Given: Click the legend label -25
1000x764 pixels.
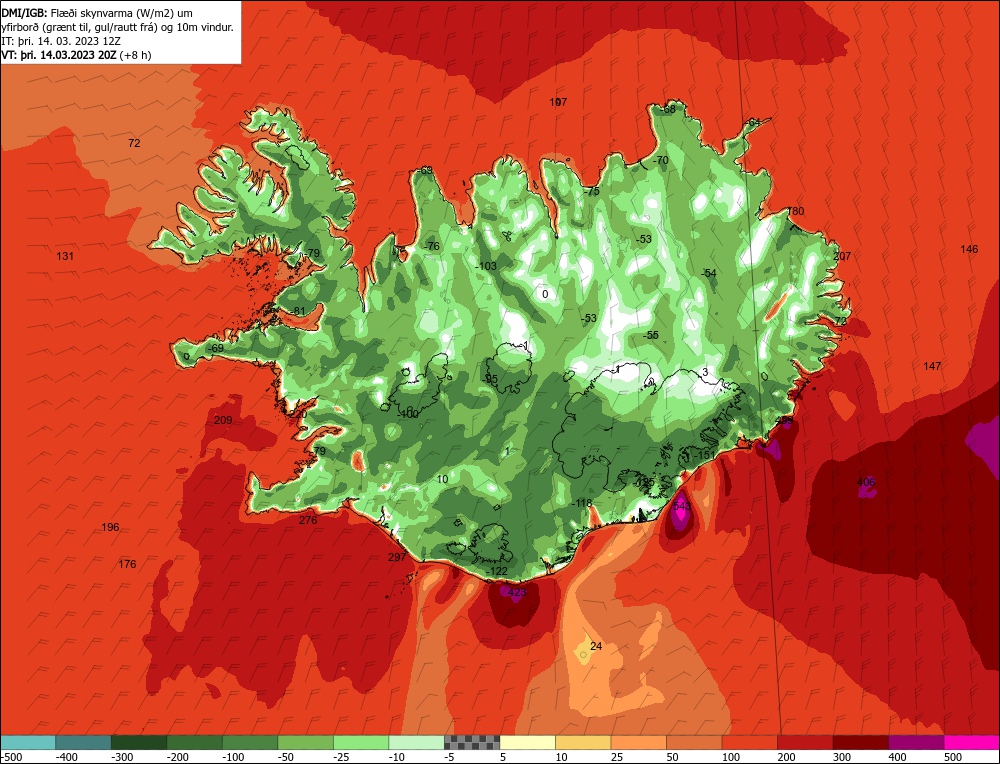Looking at the screenshot, I should (x=342, y=757).
